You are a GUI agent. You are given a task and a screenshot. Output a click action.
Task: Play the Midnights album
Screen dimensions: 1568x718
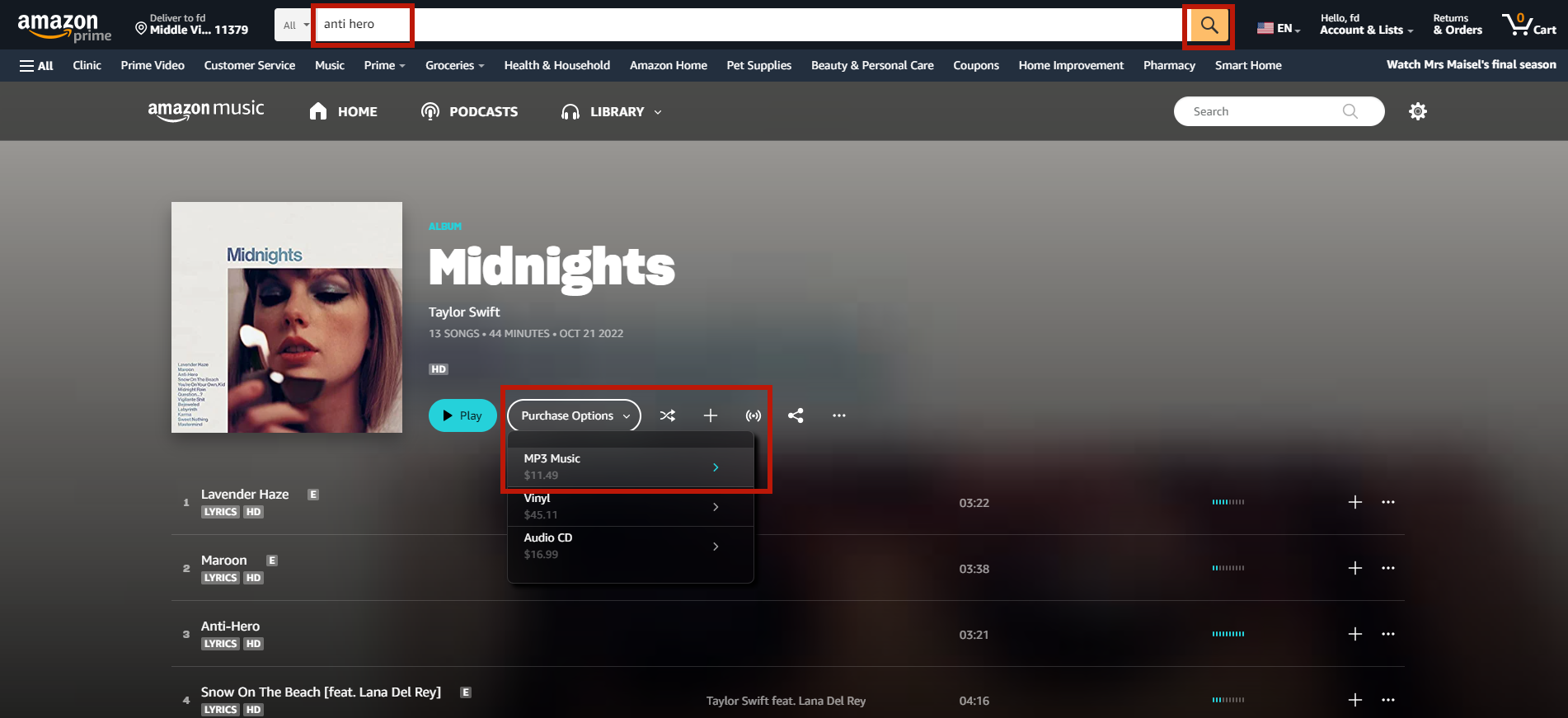[x=462, y=415]
